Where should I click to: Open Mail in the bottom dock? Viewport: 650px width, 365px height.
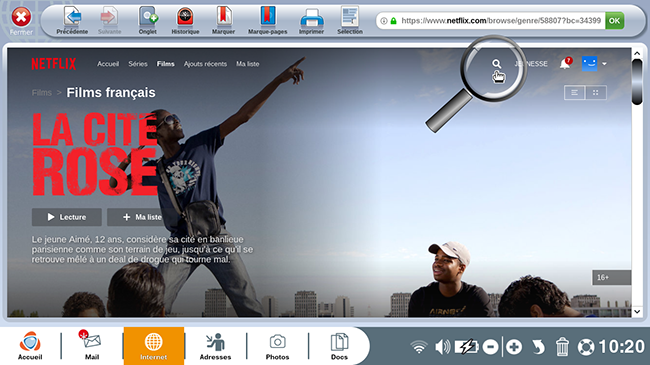(92, 346)
